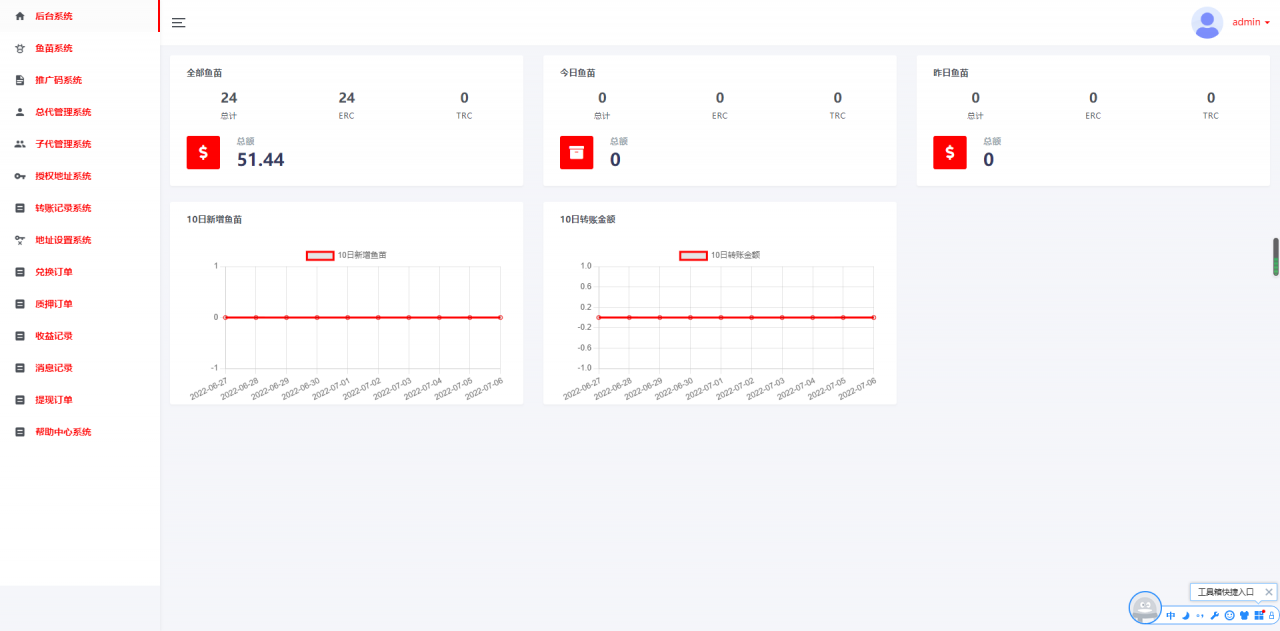Toggle the 10日转账金额 chart legend
The width and height of the screenshot is (1280, 631).
720,255
